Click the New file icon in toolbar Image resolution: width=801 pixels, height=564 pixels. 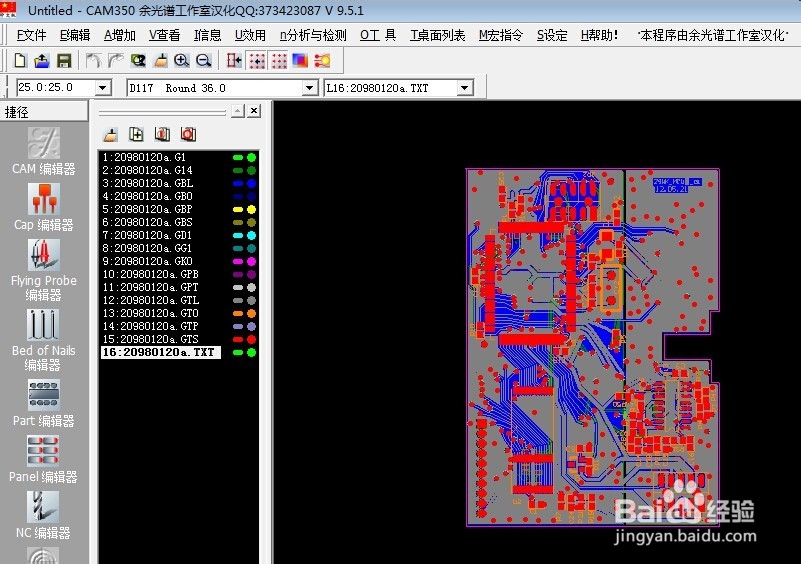19,61
